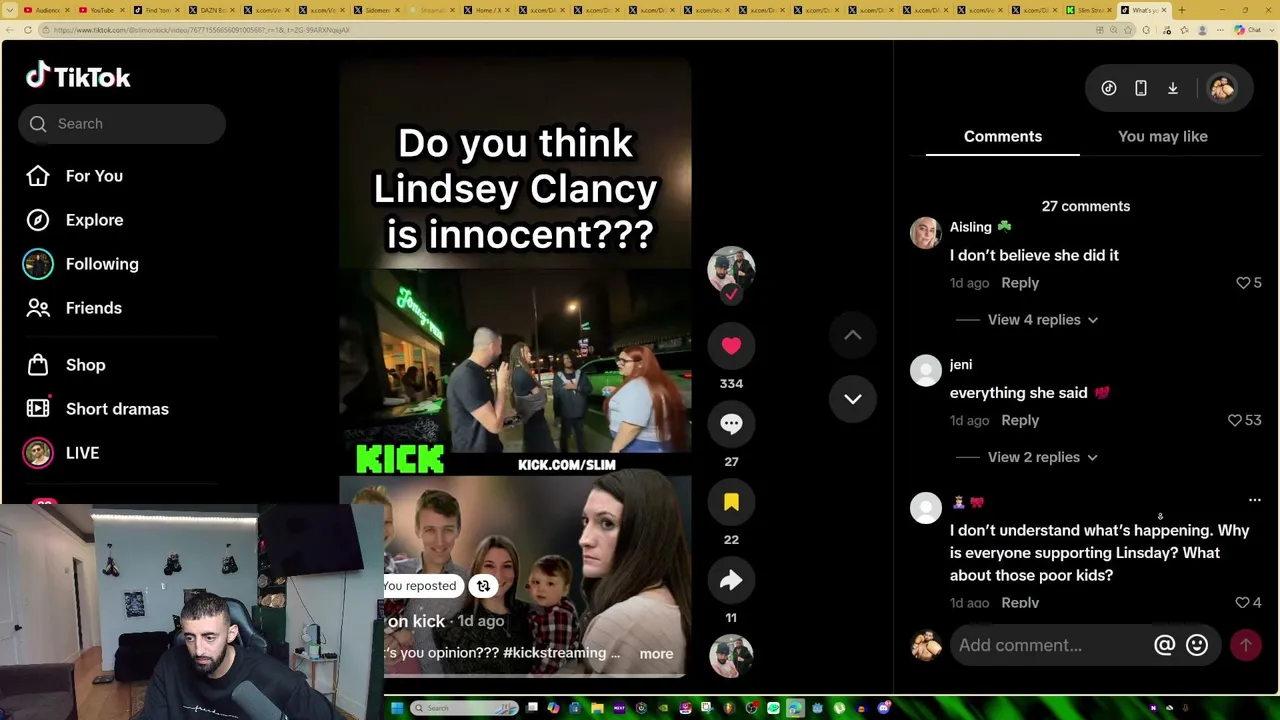Reply to Aisling's comment

point(1020,283)
